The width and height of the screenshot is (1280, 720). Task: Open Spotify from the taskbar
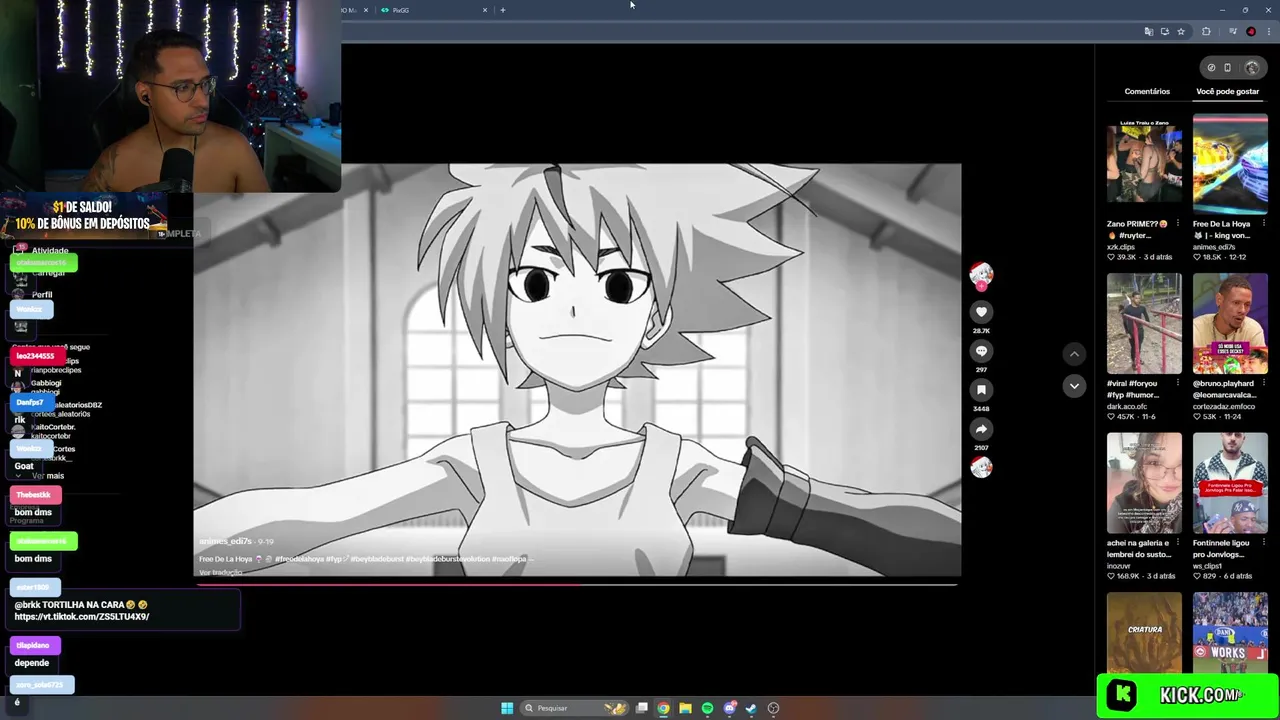[x=707, y=708]
